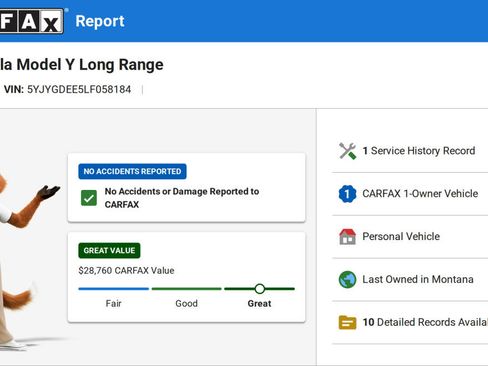Click the blue 1-Owner badge icon
488x366 pixels.
click(x=347, y=194)
